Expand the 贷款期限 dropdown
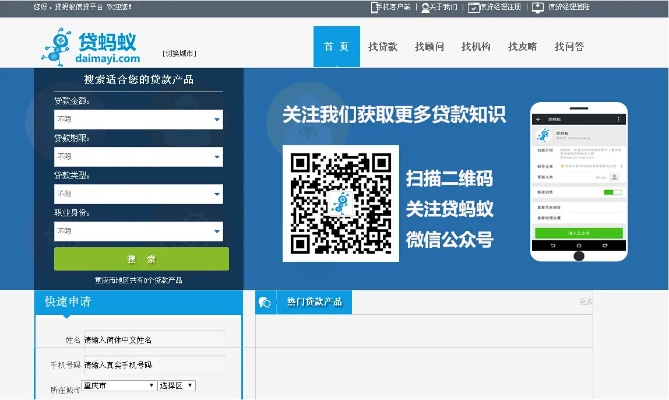Screen dimensions: 669x400 [x=138, y=157]
